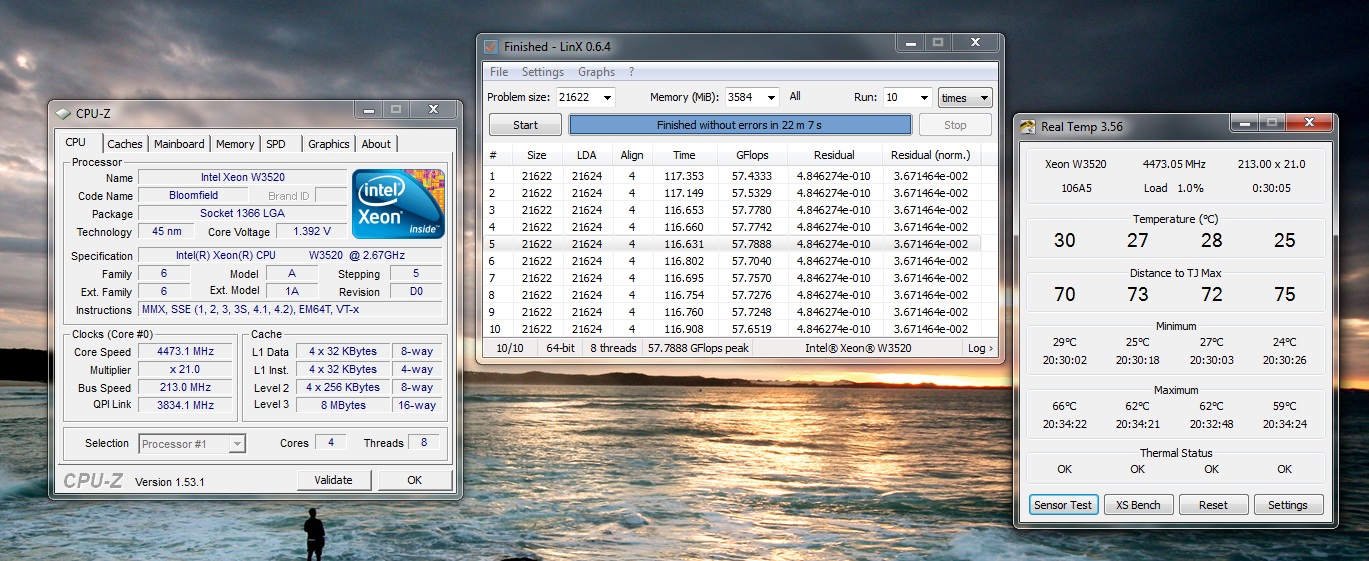Click the LDA column header in LinX
The height and width of the screenshot is (561, 1369).
587,155
